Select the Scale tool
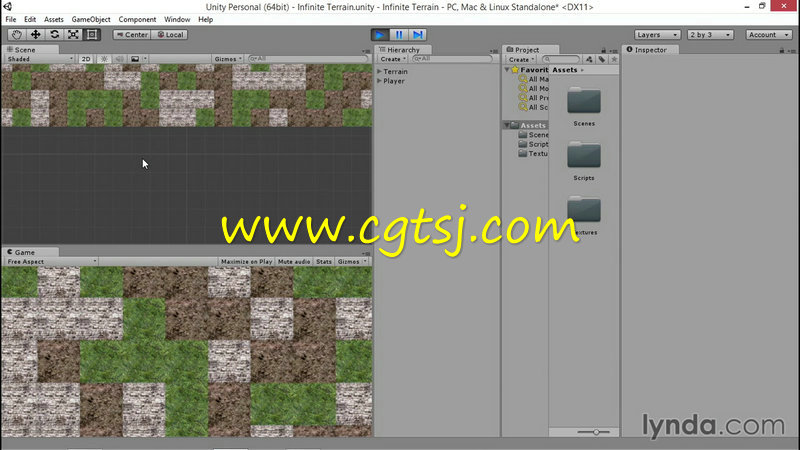Image resolution: width=800 pixels, height=450 pixels. point(73,35)
